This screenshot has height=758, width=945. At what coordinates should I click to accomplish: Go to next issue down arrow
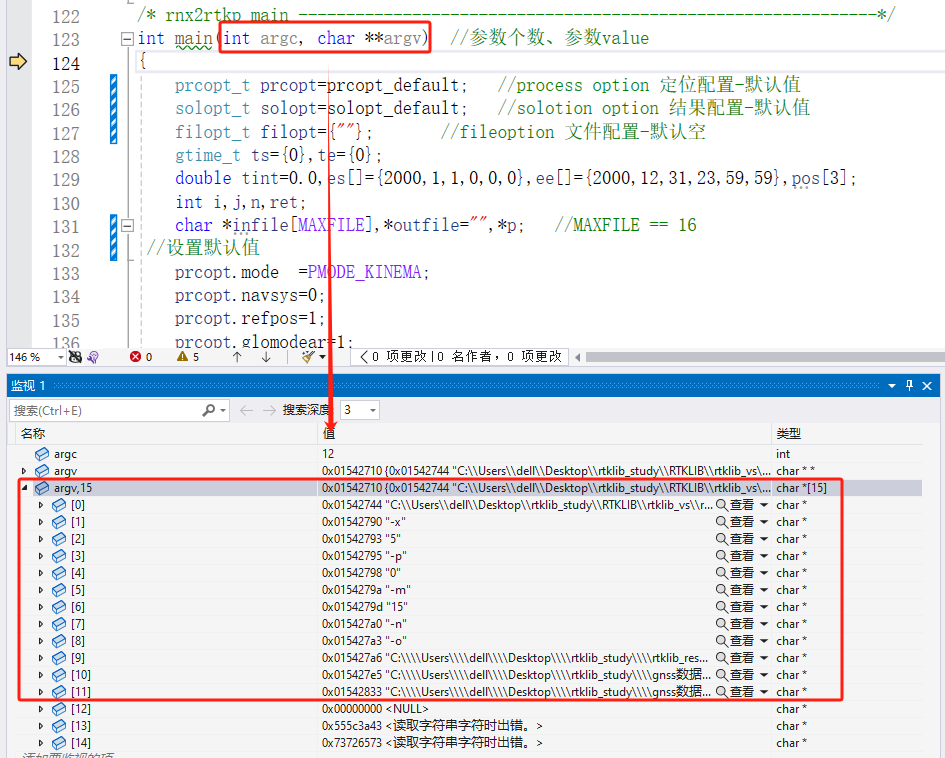pyautogui.click(x=266, y=357)
